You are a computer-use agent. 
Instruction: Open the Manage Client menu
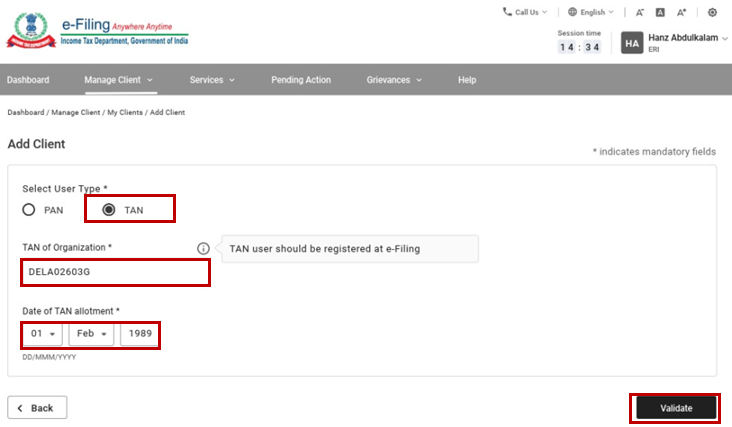[118, 80]
